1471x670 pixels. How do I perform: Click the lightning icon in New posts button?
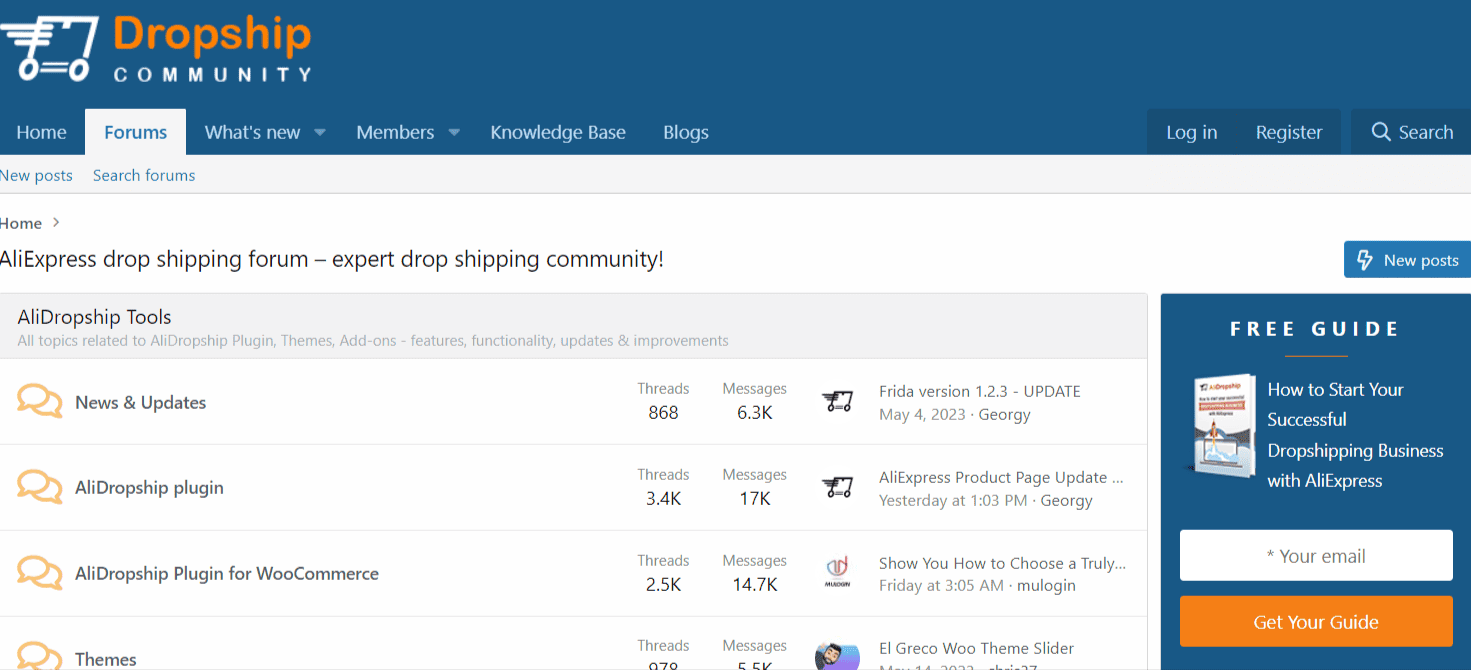pyautogui.click(x=1365, y=259)
